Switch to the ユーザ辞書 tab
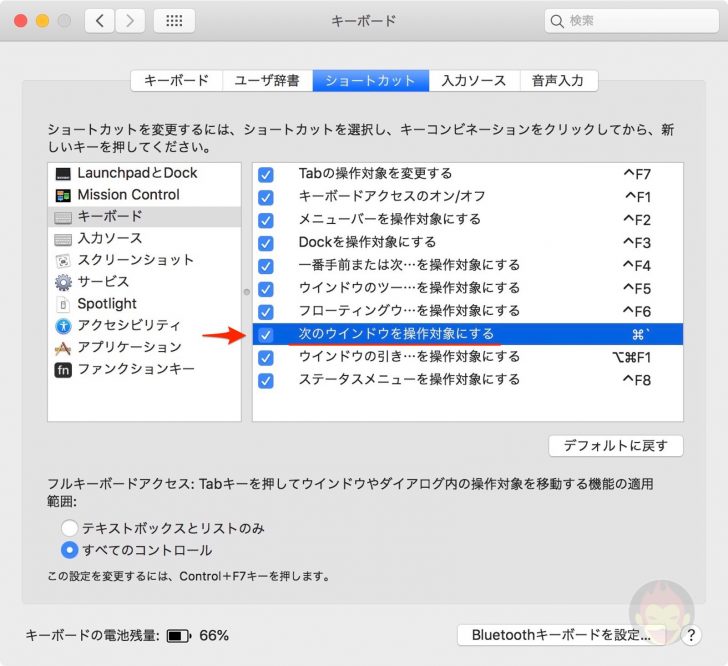Screen dimensions: 728x666 click(x=267, y=81)
